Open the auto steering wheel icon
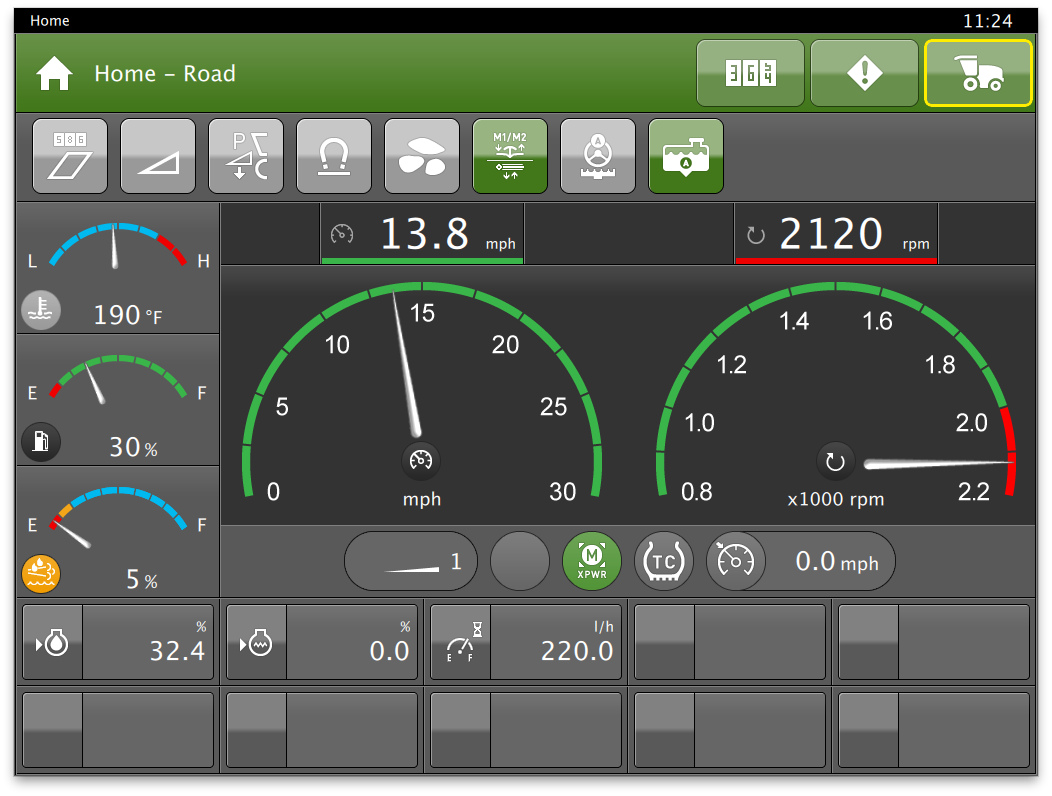 (x=598, y=156)
